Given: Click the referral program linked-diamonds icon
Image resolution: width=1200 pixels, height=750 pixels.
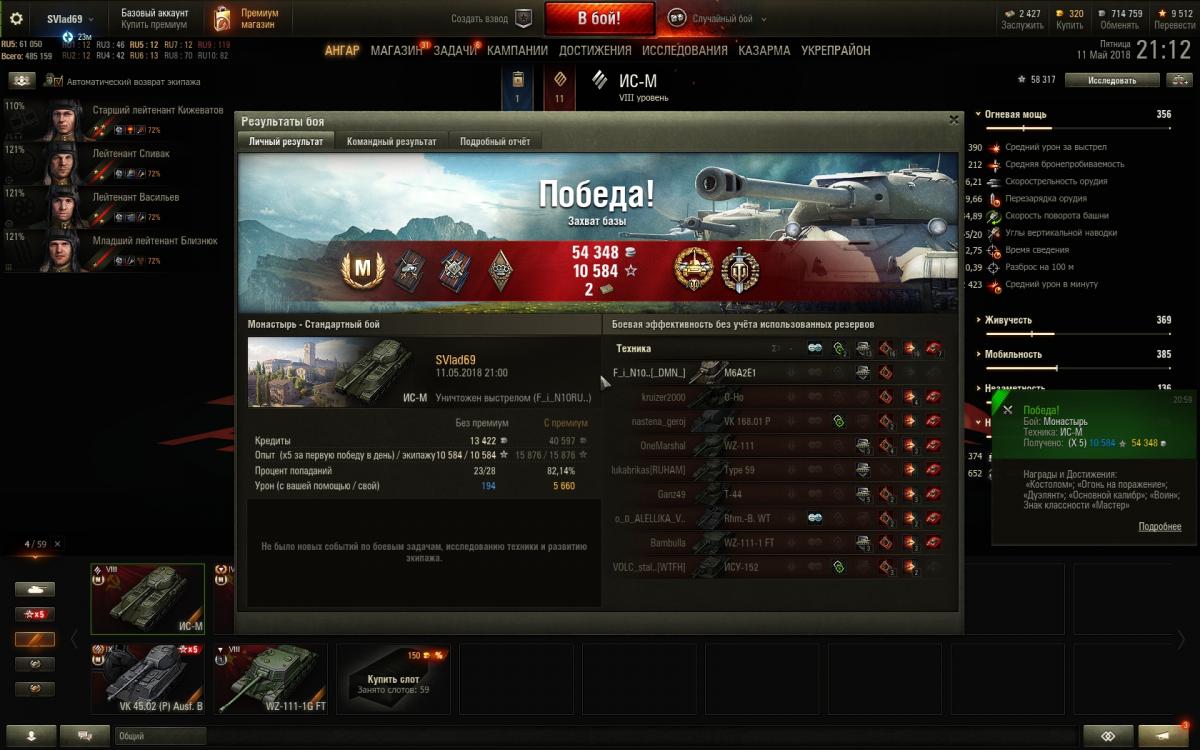Looking at the screenshot, I should point(1108,734).
